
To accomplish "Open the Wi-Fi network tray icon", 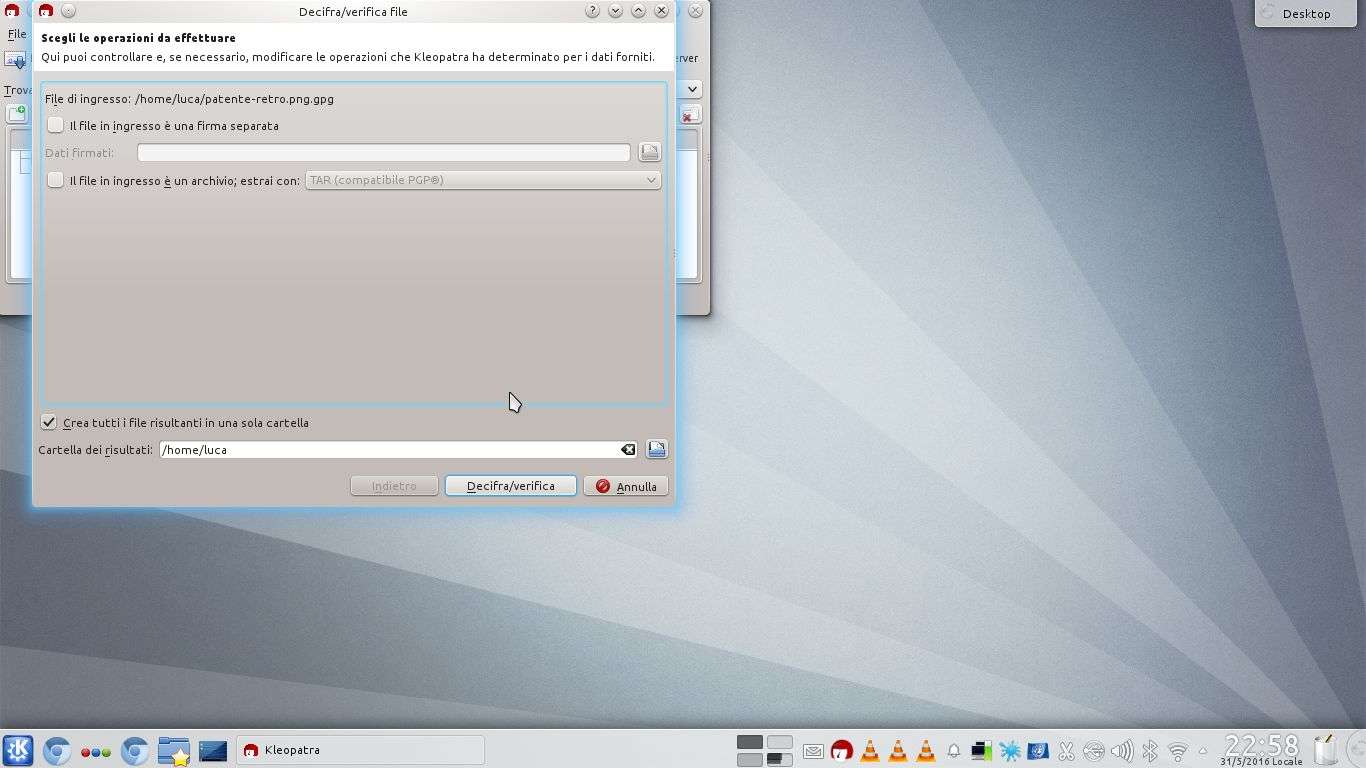I will pyautogui.click(x=1178, y=750).
